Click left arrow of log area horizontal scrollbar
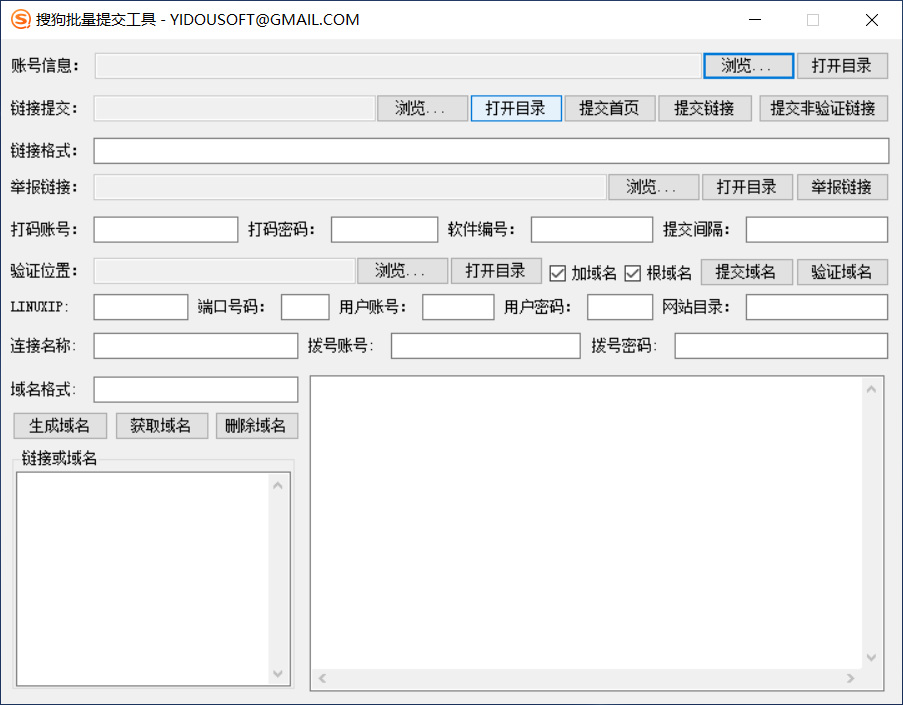Viewport: 903px width, 705px height. [322, 679]
